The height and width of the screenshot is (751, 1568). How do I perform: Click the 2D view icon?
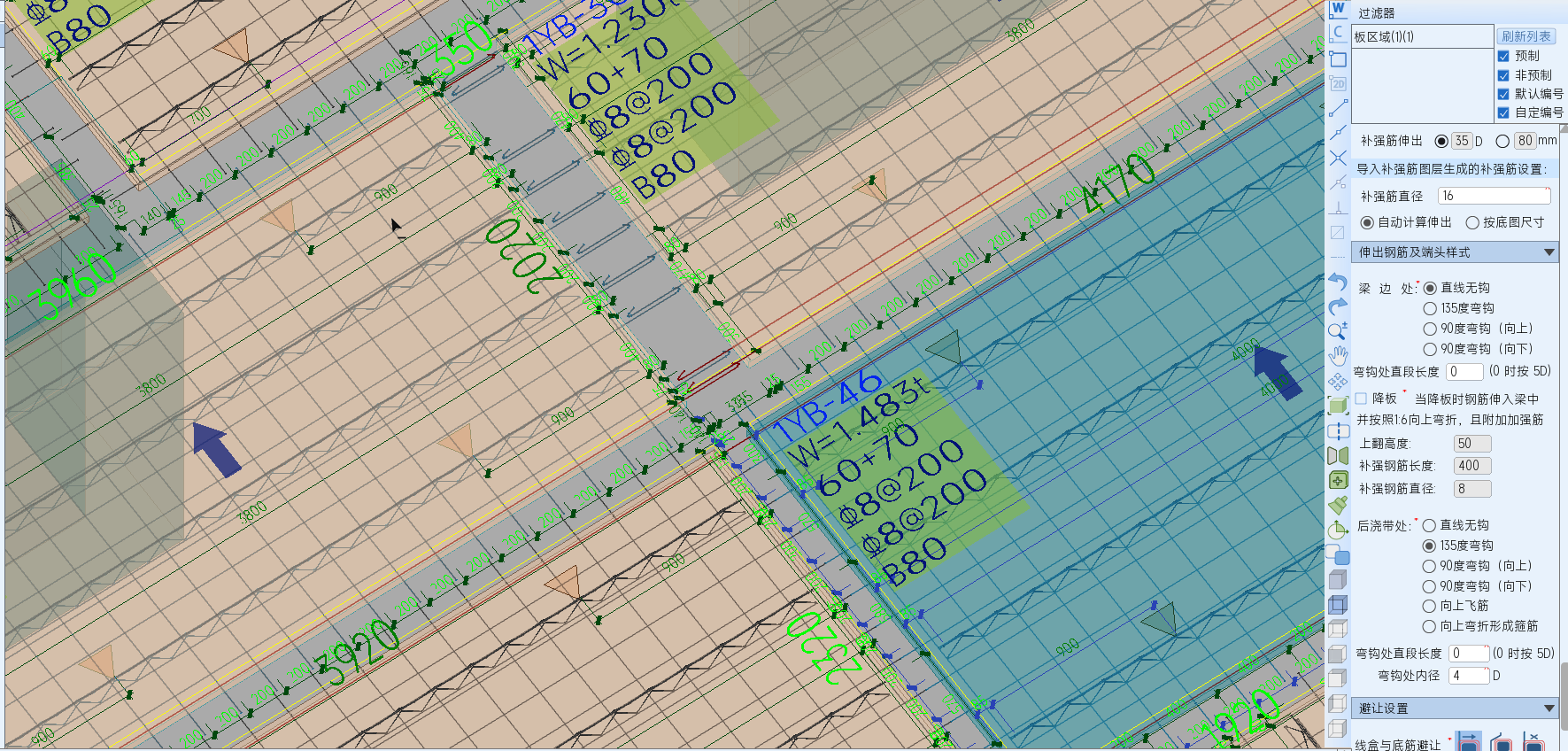tap(1338, 84)
